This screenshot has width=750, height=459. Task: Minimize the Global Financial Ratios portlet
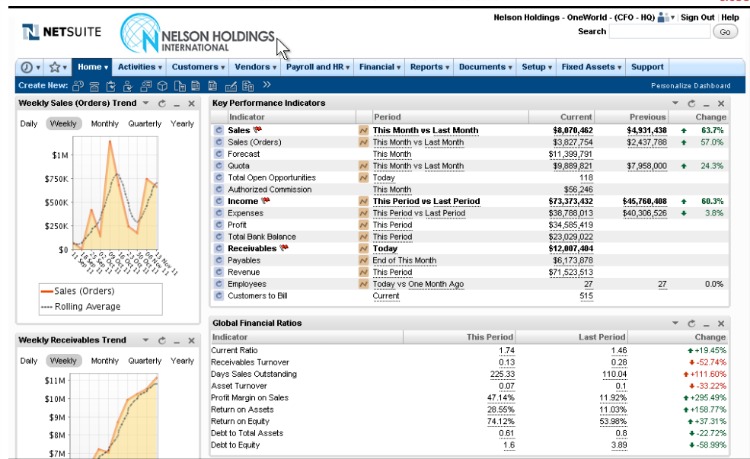[x=706, y=325]
